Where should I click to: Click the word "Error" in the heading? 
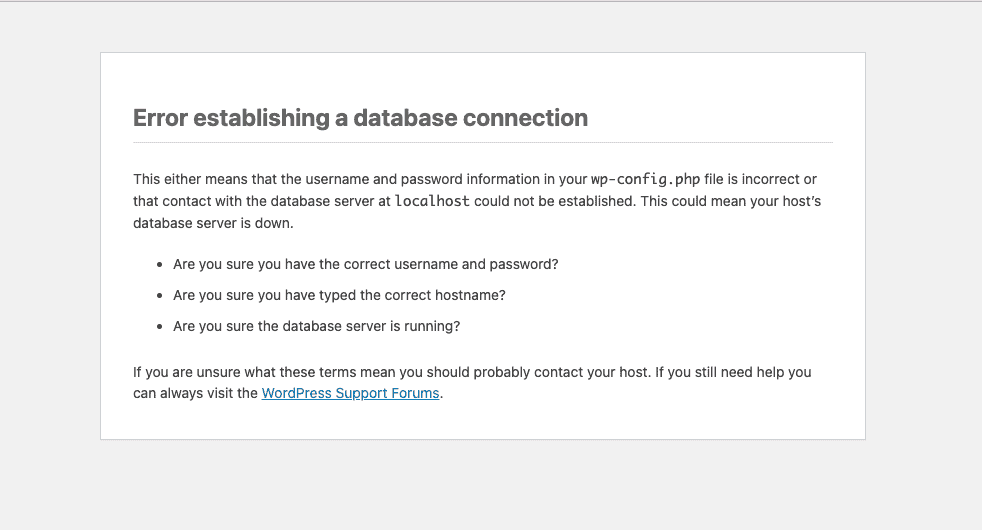(160, 118)
